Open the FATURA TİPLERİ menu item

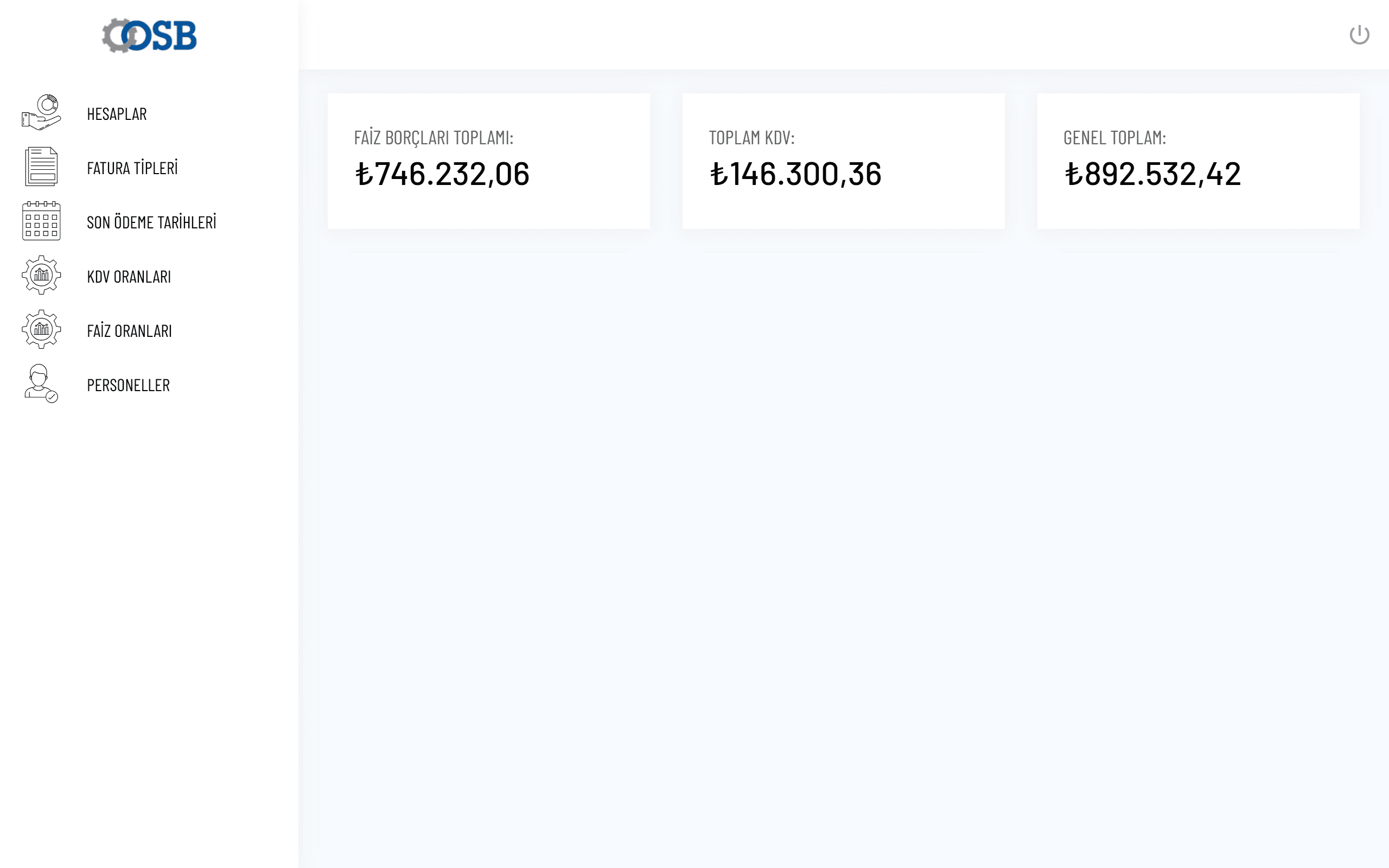click(x=132, y=168)
